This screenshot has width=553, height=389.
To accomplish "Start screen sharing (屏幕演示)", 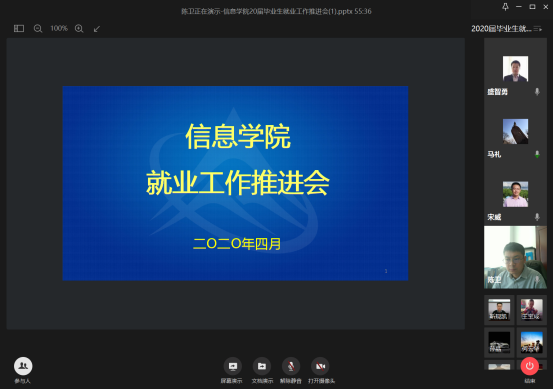I will pyautogui.click(x=232, y=366).
